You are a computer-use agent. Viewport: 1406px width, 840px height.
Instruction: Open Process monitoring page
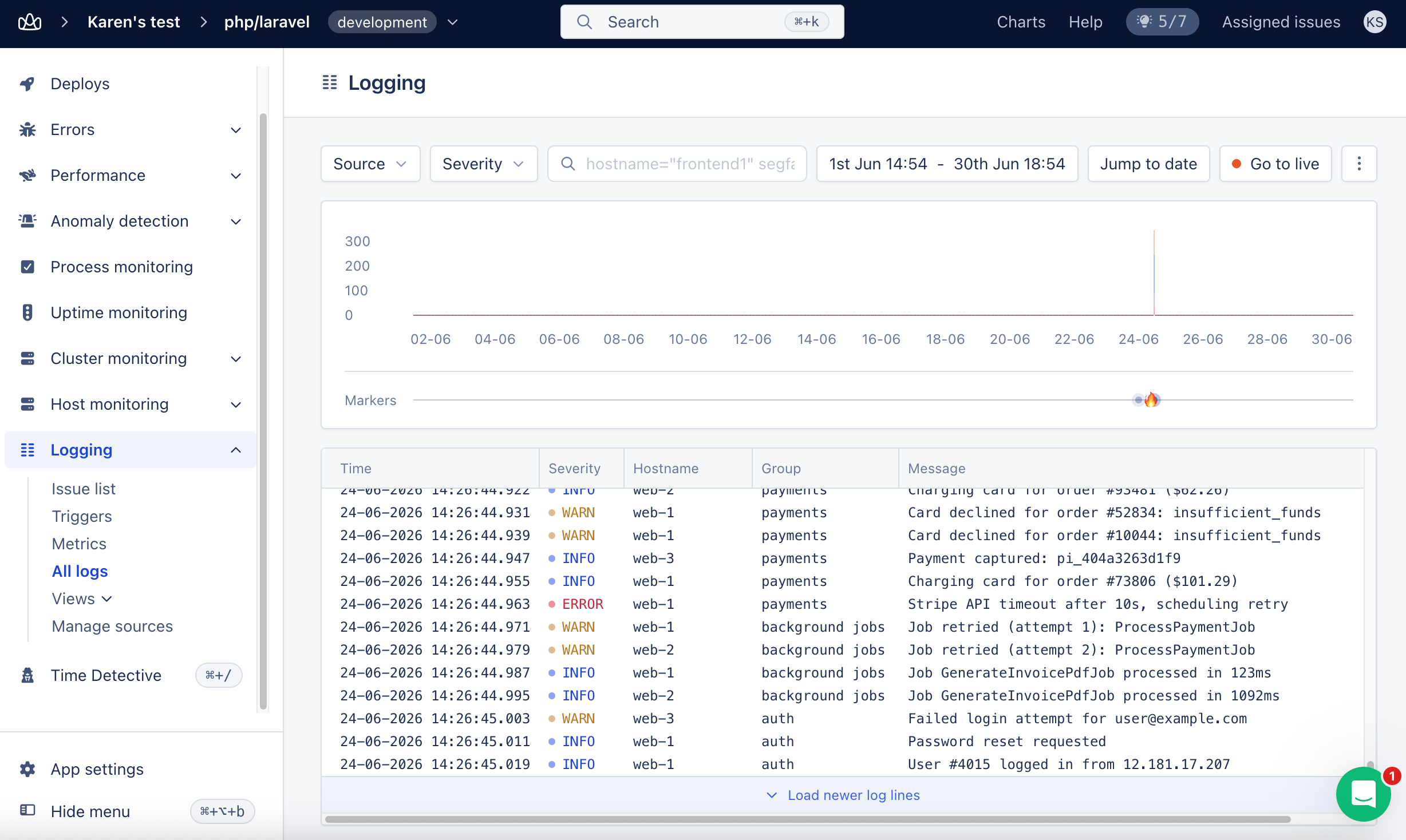click(x=122, y=267)
